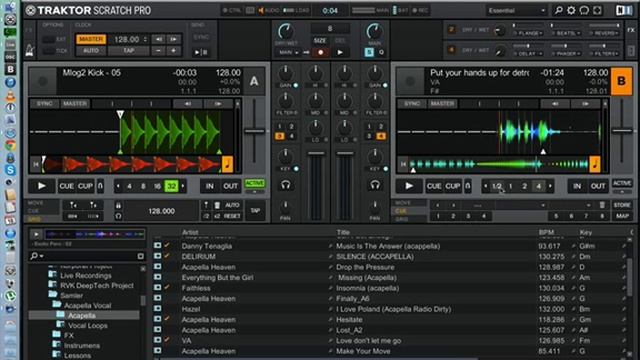Toggle Deck B SYNC button
This screenshot has width=640, height=360.
(x=412, y=104)
